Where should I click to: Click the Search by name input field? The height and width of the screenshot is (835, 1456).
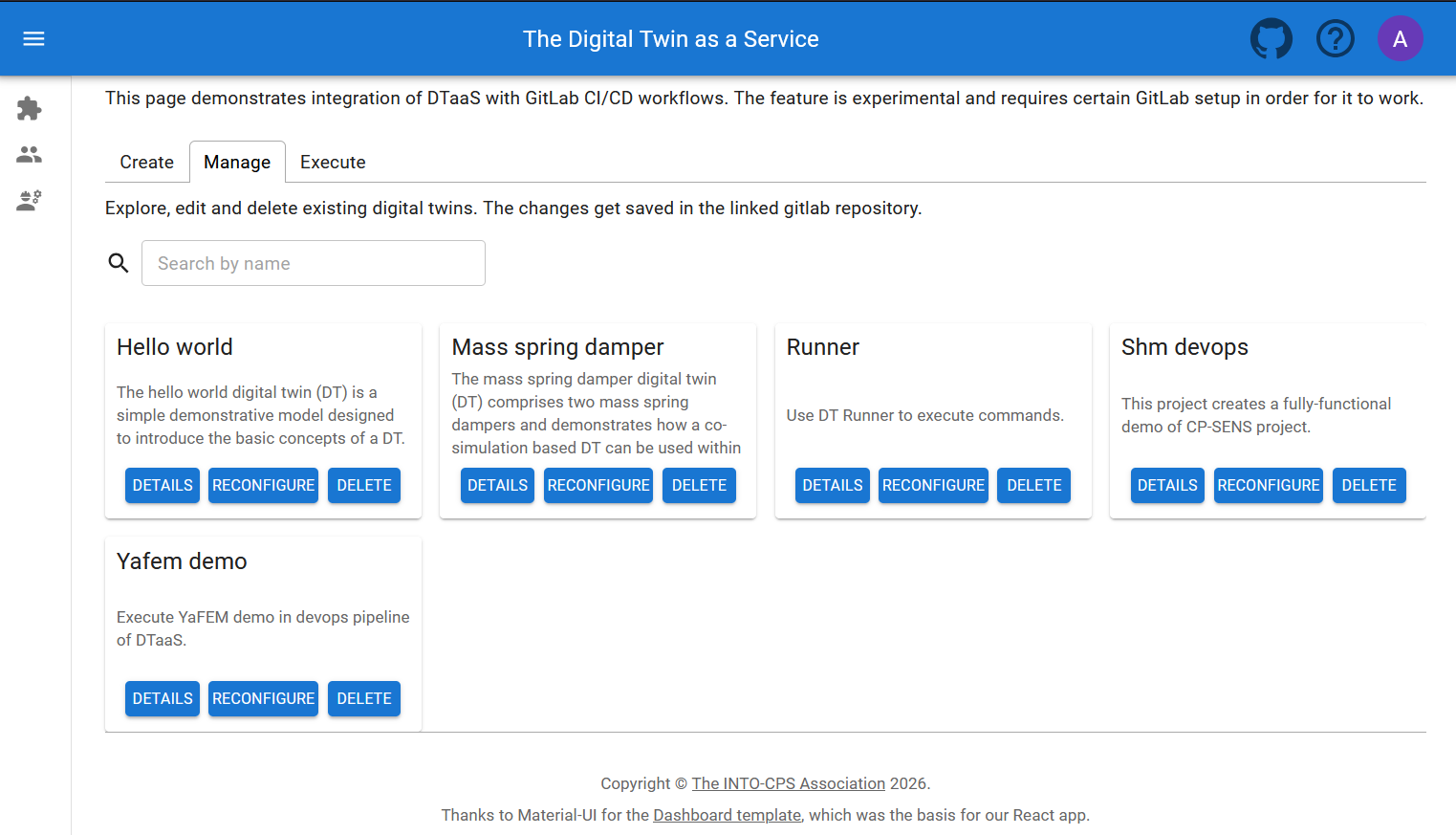tap(314, 262)
